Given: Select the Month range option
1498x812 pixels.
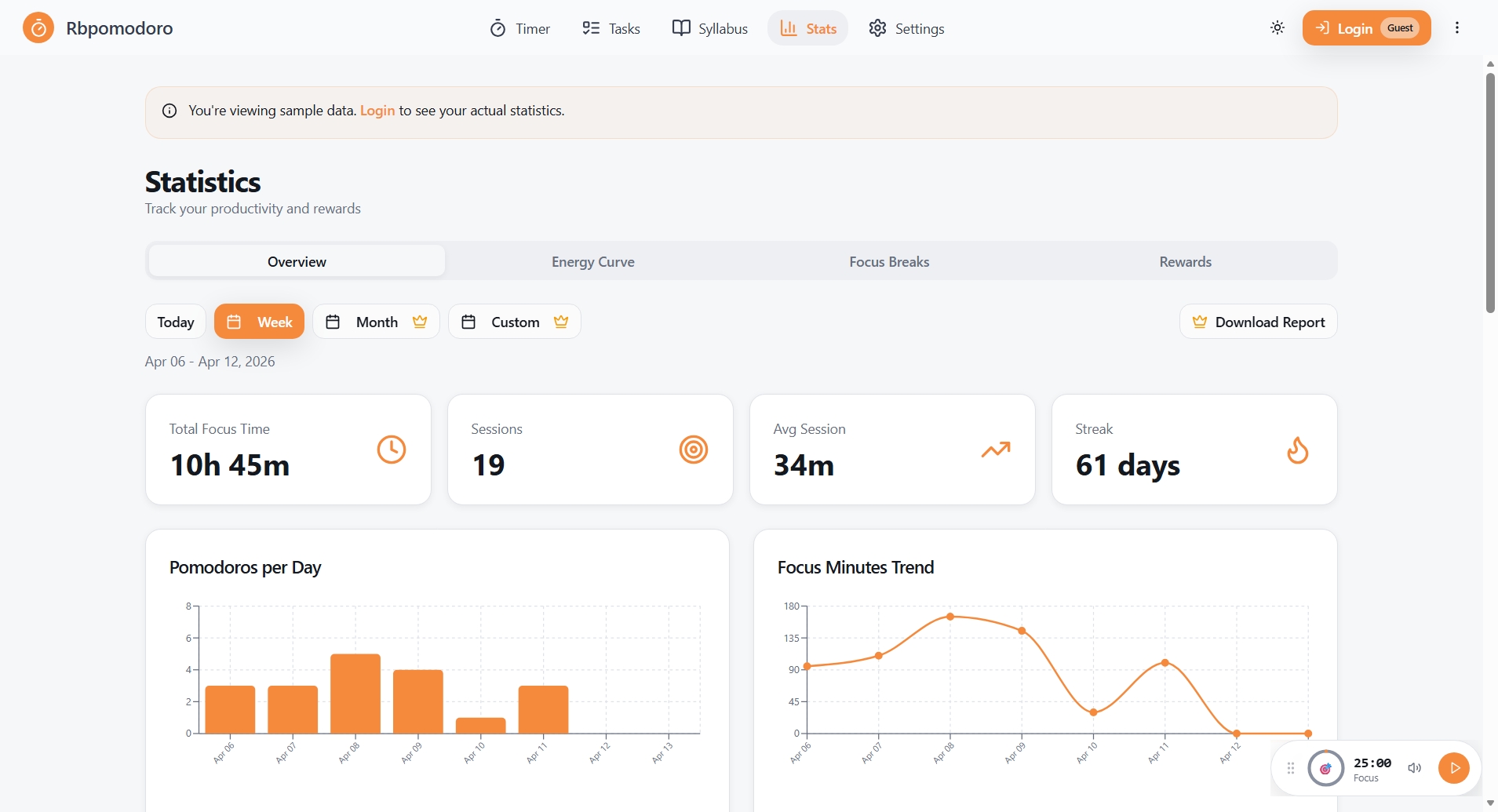Looking at the screenshot, I should pyautogui.click(x=376, y=322).
